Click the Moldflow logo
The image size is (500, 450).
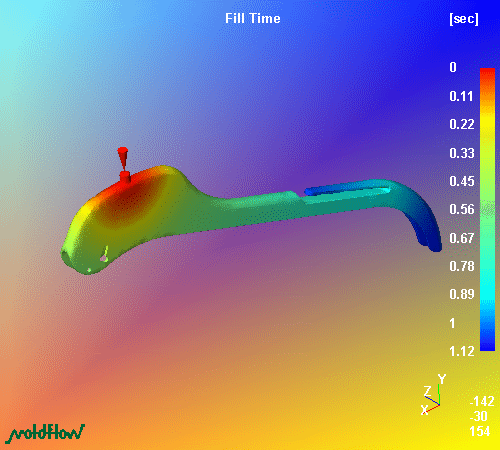click(47, 433)
